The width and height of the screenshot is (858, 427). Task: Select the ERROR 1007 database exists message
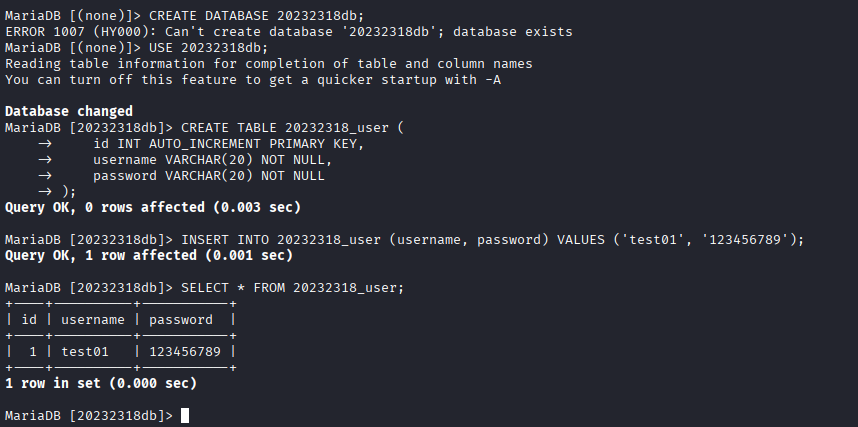[x=288, y=31]
